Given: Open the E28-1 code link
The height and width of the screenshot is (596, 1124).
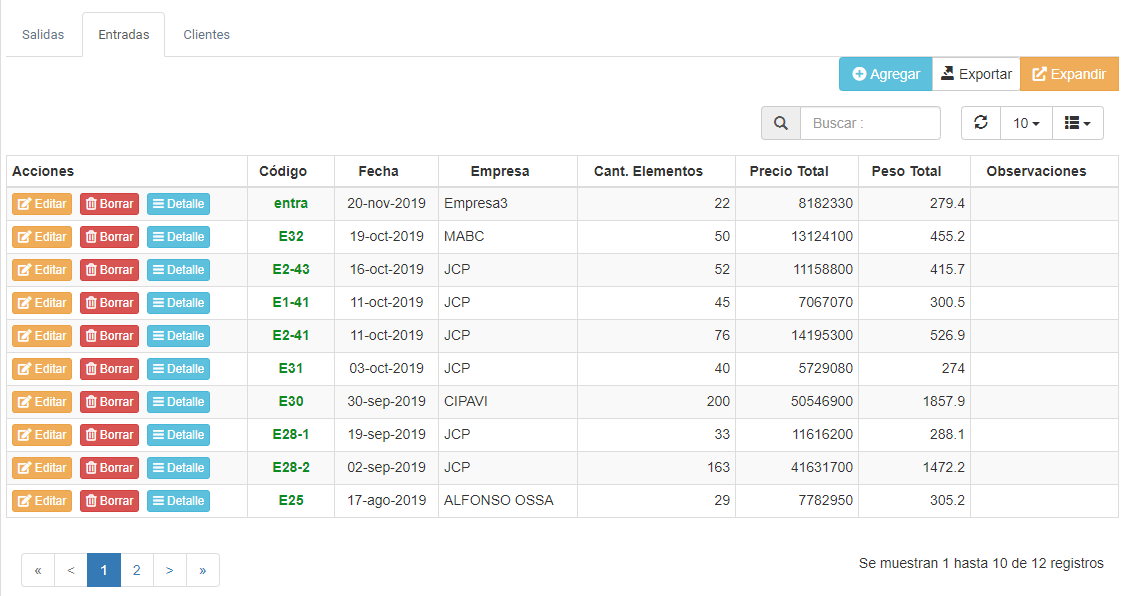Looking at the screenshot, I should [291, 435].
